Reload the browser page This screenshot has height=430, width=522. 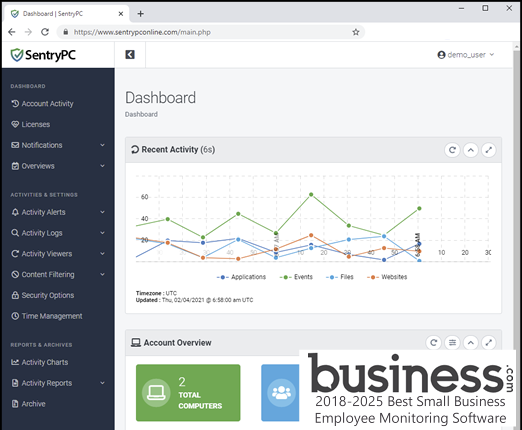(x=45, y=32)
